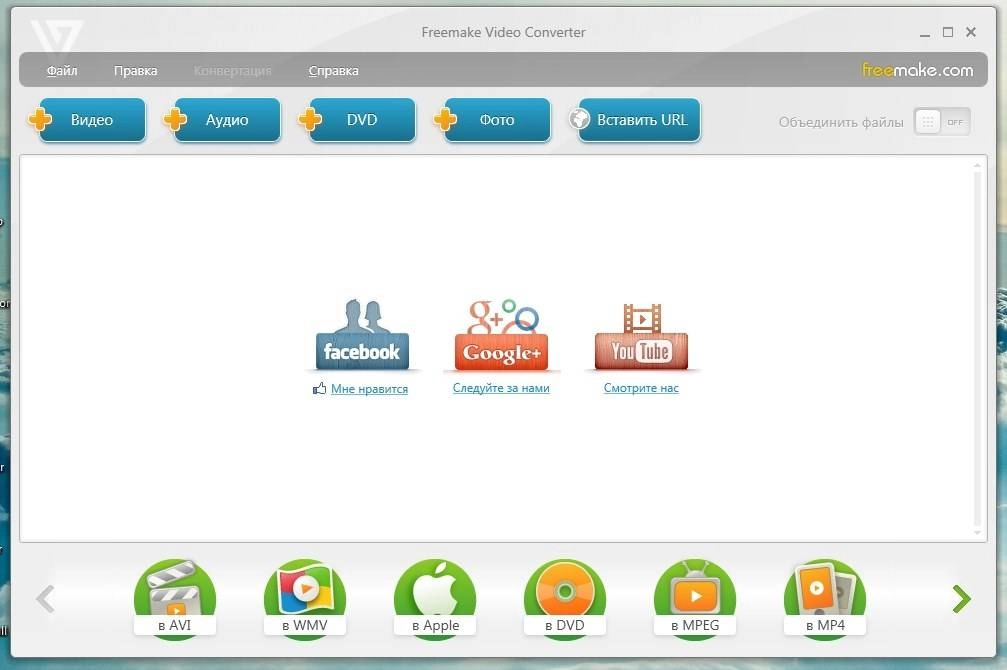Open the Справка menu
This screenshot has height=670, width=1007.
point(333,71)
